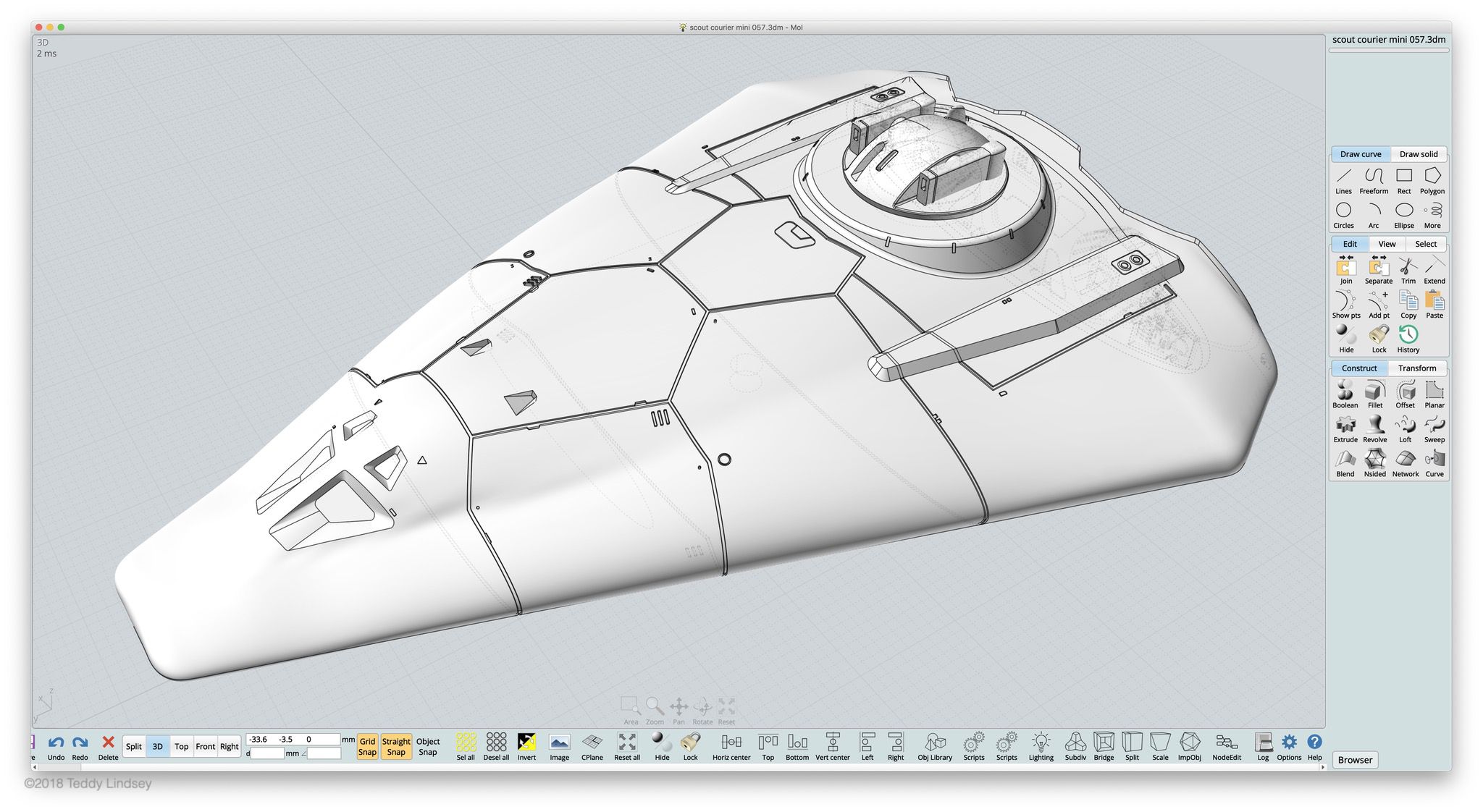Click the Loft tool
The image size is (1483, 812).
[x=1406, y=429]
